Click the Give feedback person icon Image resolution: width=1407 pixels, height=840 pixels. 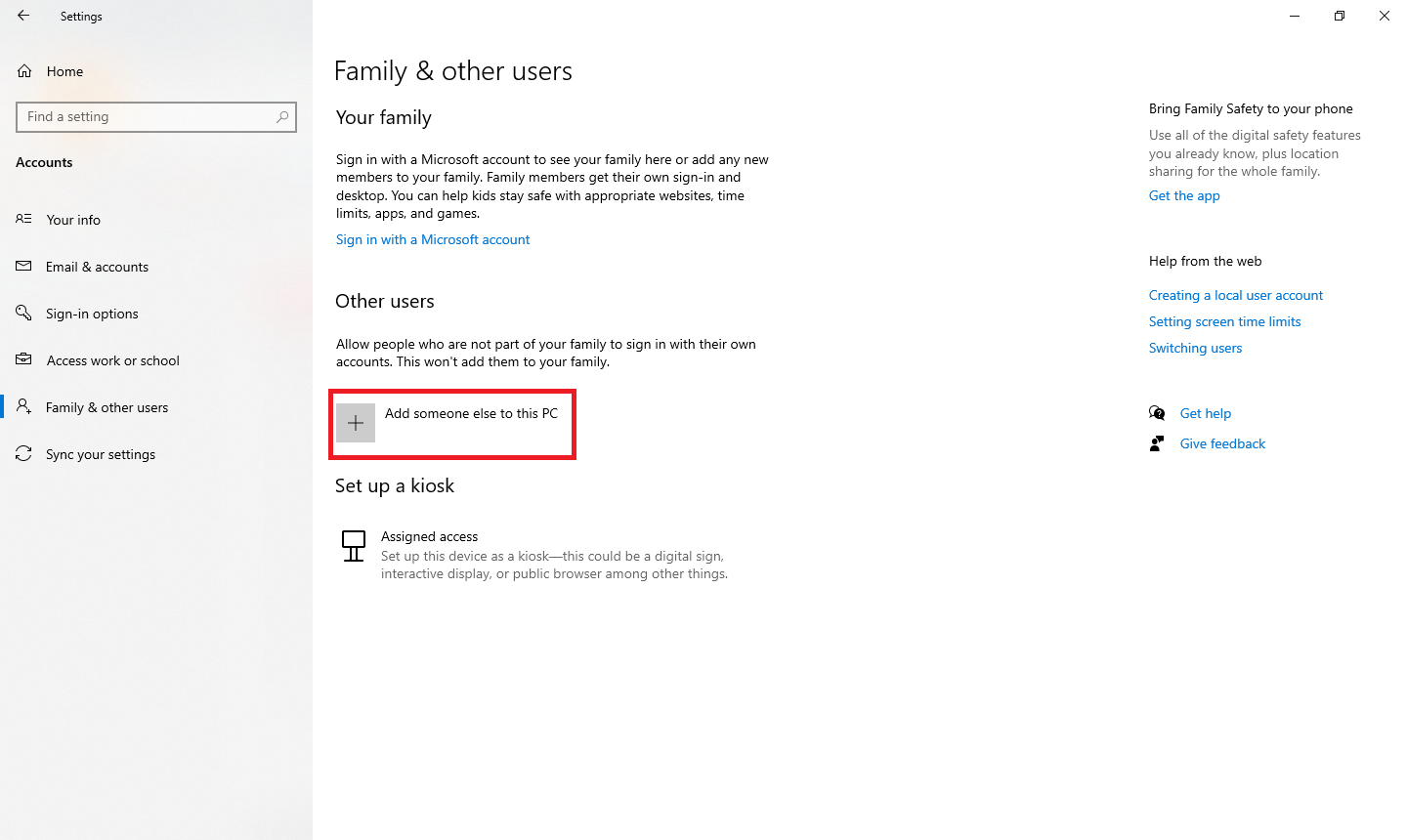(1157, 443)
